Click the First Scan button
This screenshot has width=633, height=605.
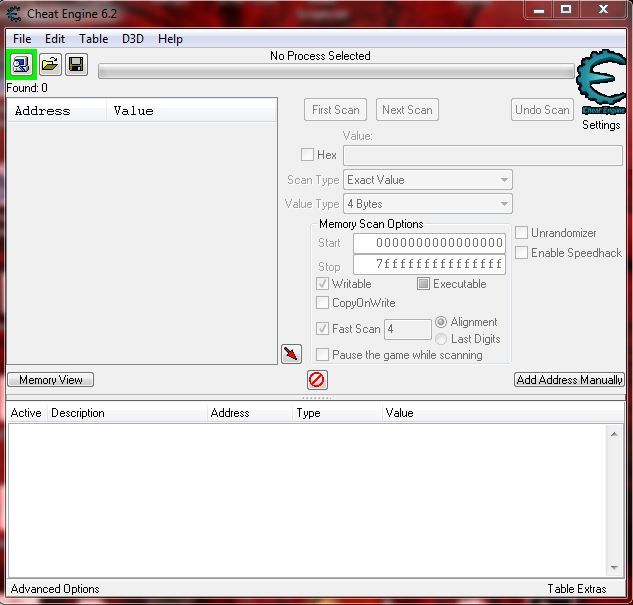click(335, 110)
